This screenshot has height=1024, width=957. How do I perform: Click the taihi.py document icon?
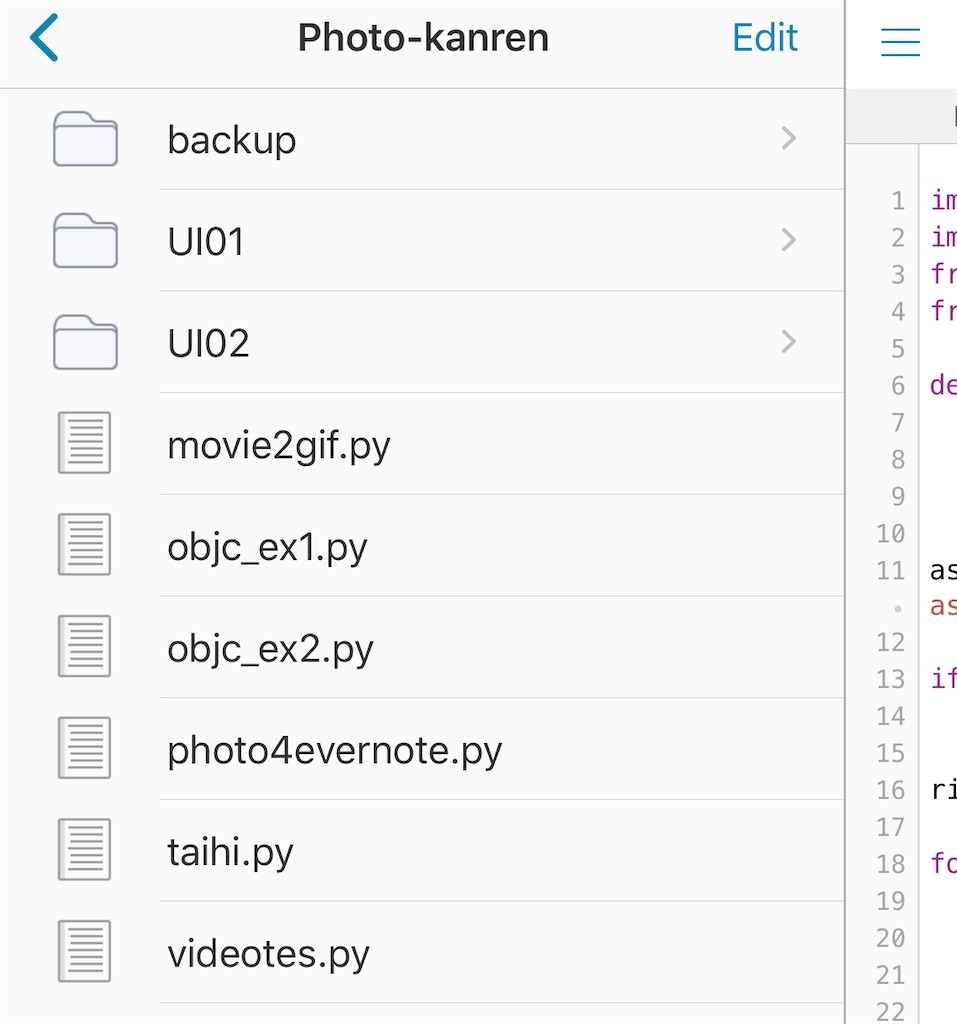tap(84, 850)
